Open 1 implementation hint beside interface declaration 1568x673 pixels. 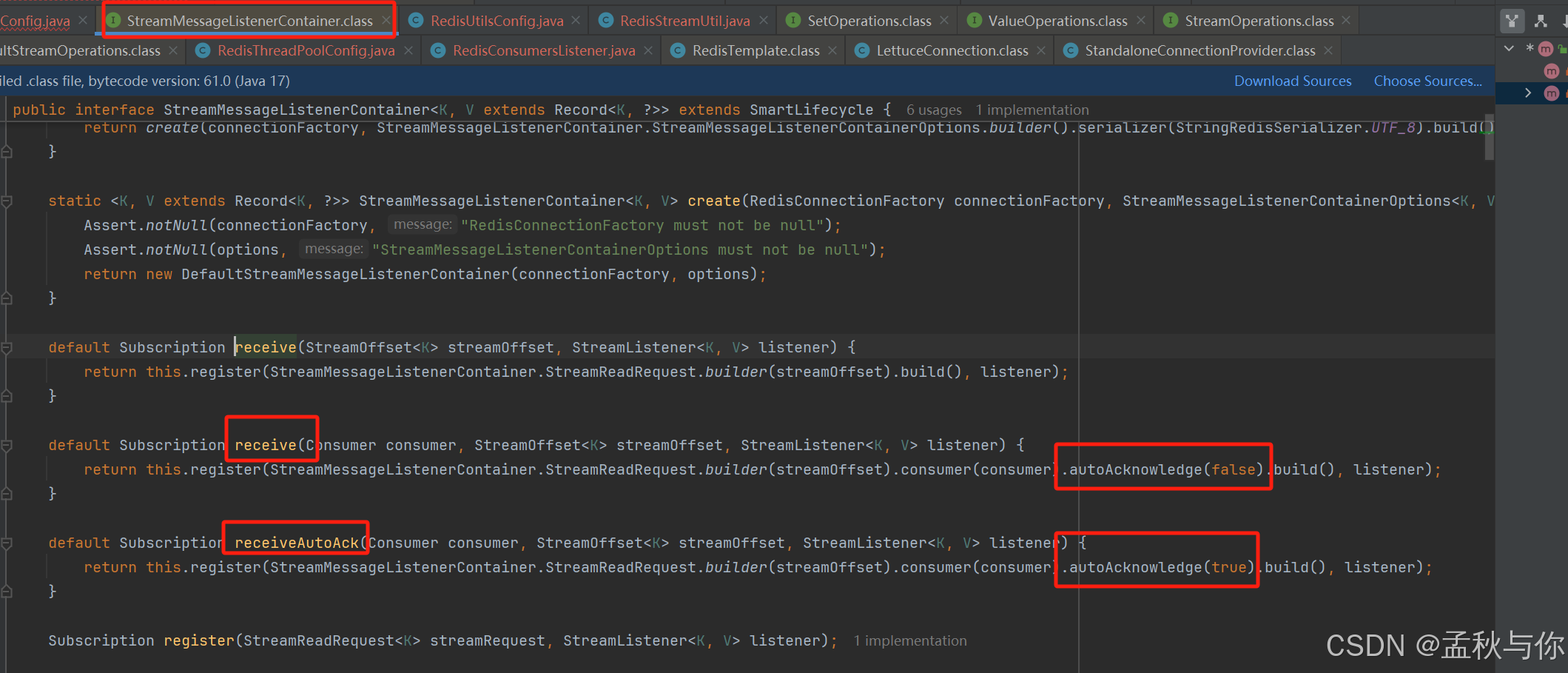pyautogui.click(x=1032, y=110)
